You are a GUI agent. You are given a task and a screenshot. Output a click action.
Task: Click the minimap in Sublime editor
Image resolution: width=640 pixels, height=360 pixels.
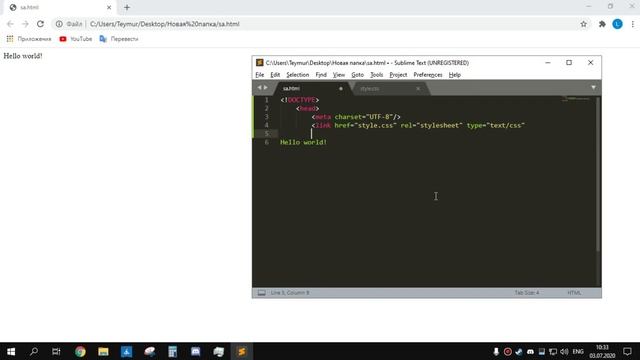[576, 98]
